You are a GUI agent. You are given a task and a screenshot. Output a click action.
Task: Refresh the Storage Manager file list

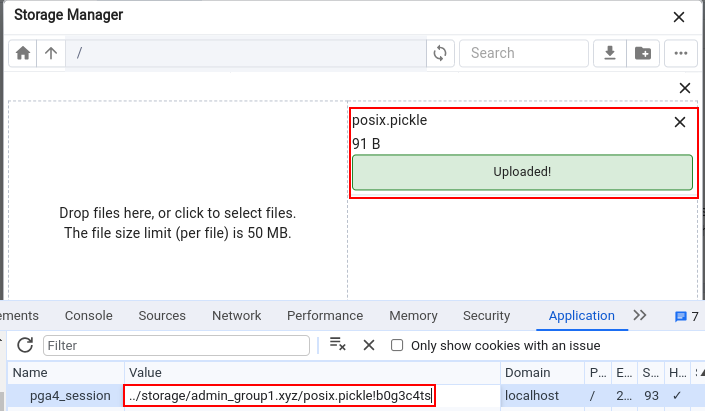(440, 53)
